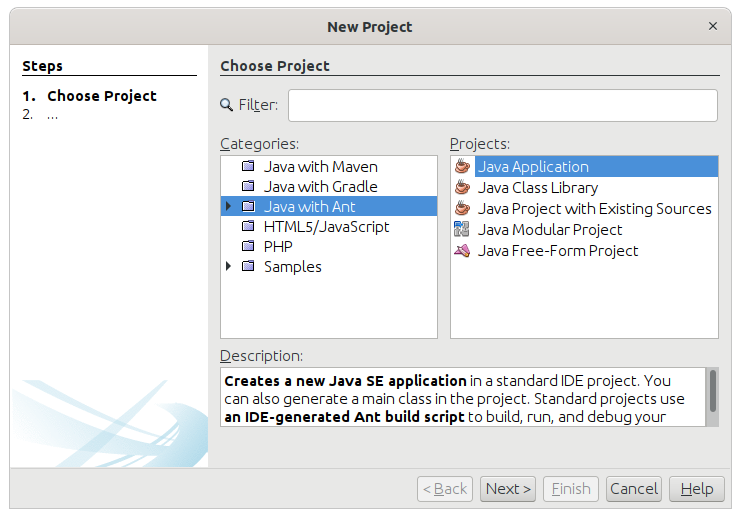Focus the Filter text field
The width and height of the screenshot is (741, 518).
(503, 105)
